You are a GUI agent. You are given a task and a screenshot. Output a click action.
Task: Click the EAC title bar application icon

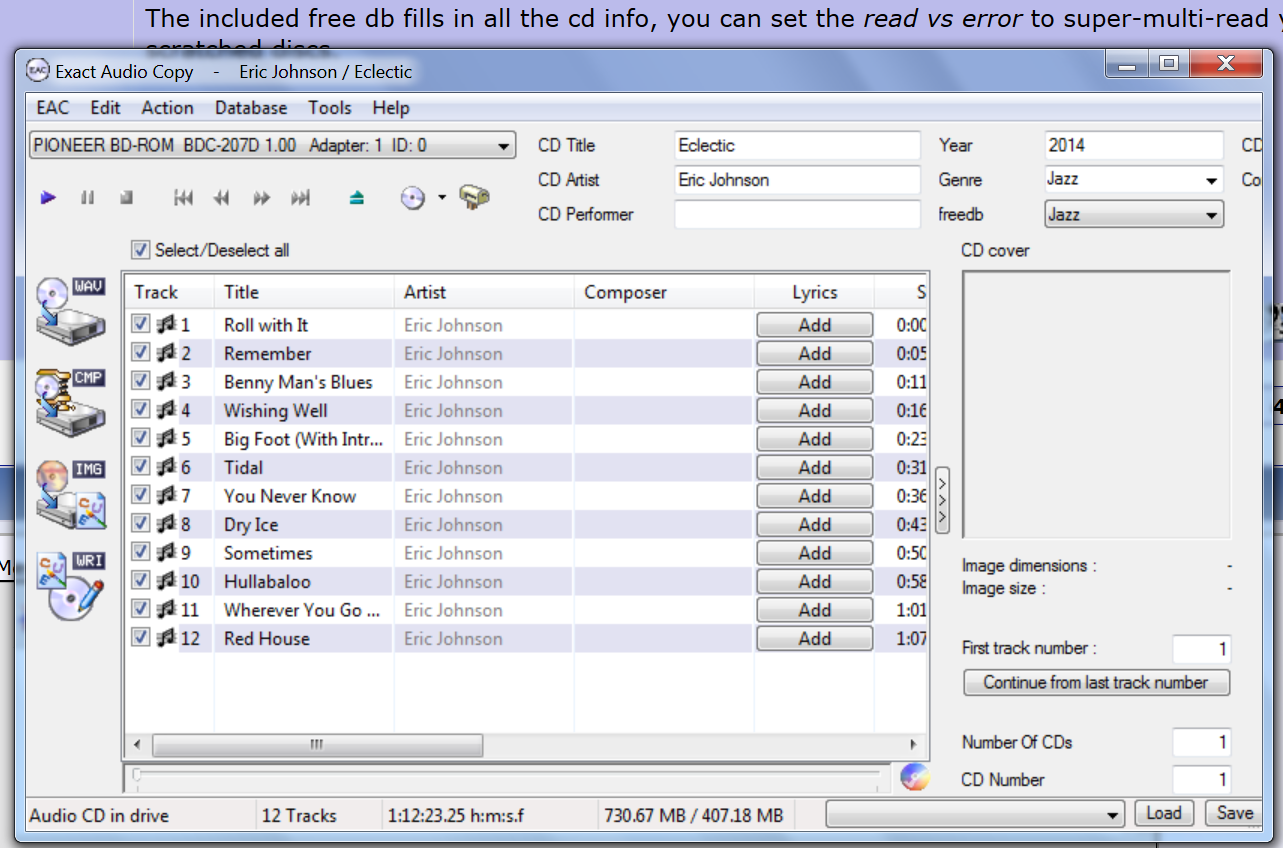point(38,71)
